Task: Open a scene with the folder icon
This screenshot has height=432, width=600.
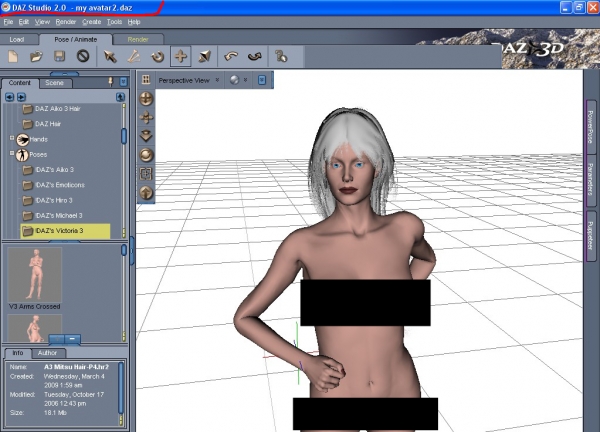Action: tap(36, 57)
